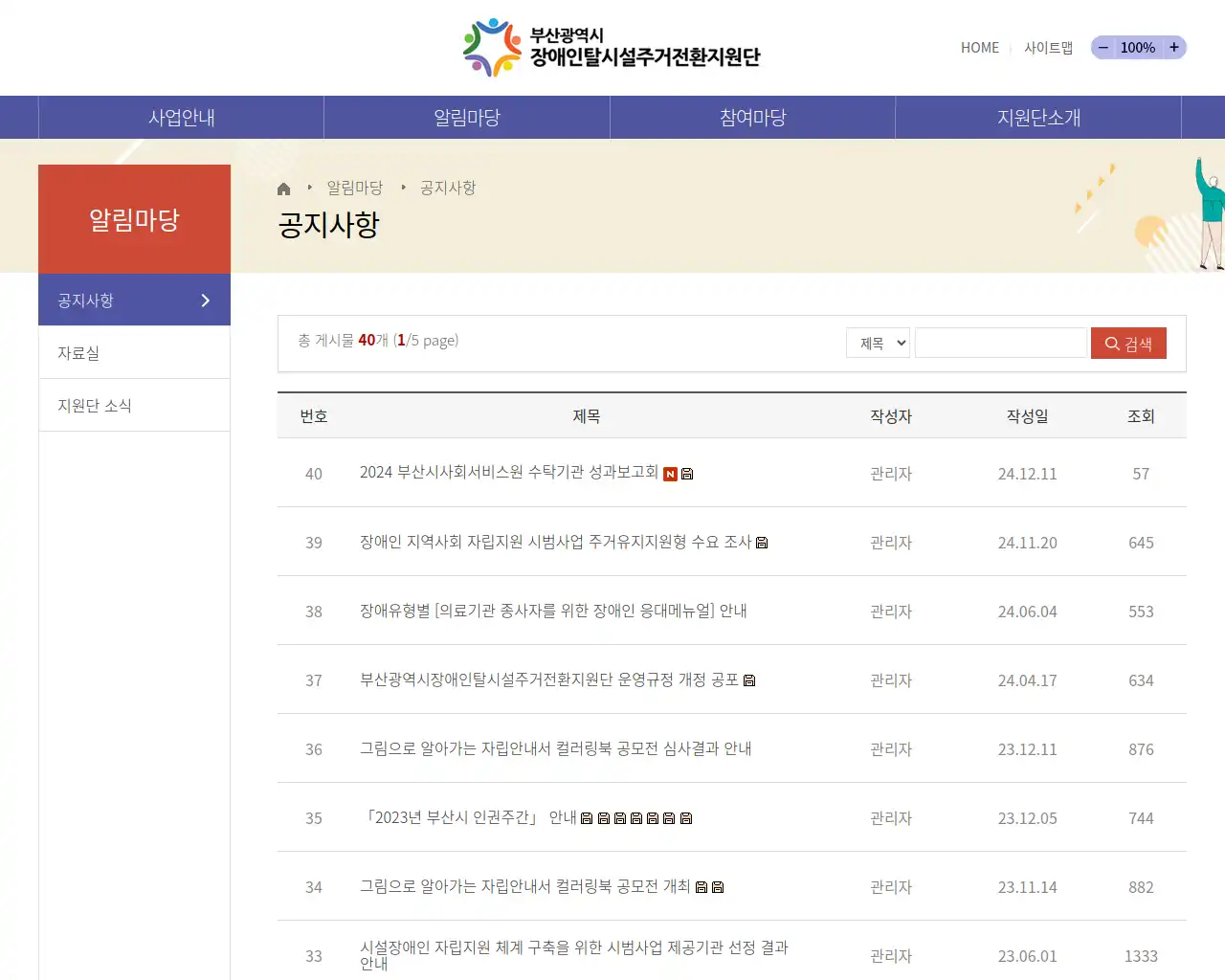Open post 장애유형별 의료기관 종사자를 위한 응대메뉴얼 안내
1225x980 pixels.
click(553, 611)
